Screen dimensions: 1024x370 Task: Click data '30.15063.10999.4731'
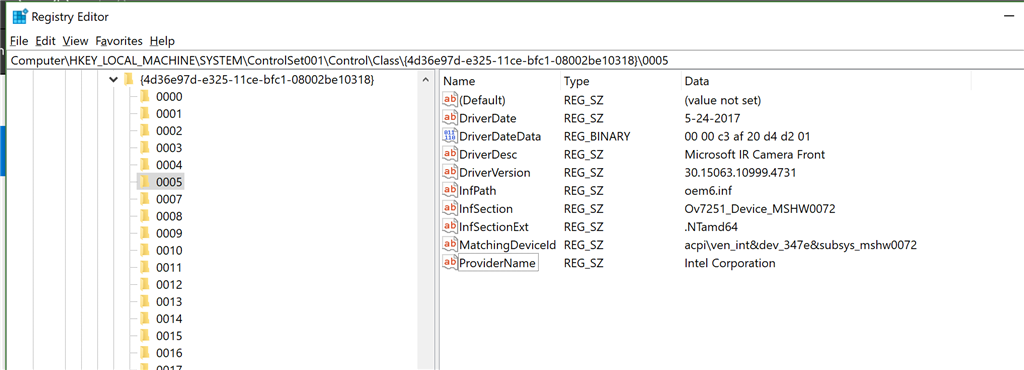click(x=740, y=172)
